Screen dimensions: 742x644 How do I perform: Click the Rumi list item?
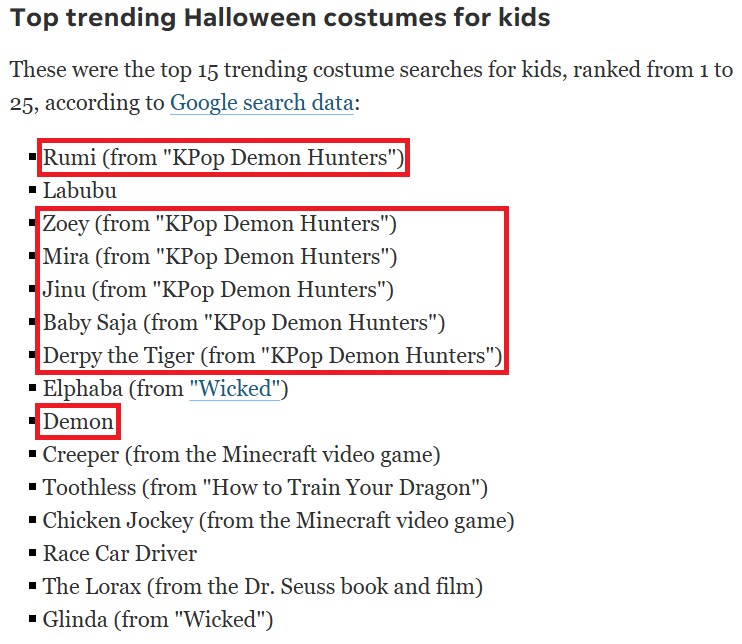tap(223, 158)
